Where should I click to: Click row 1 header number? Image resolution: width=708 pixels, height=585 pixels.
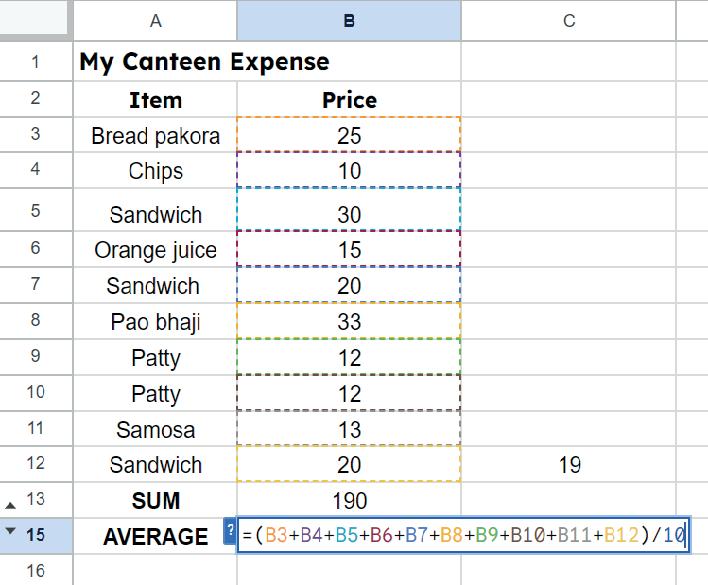click(x=36, y=62)
